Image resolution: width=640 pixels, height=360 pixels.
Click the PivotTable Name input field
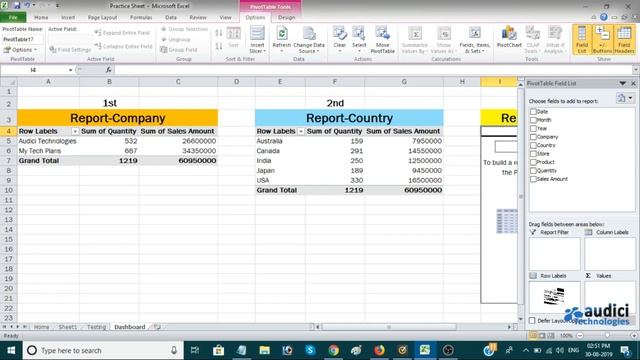click(22, 40)
